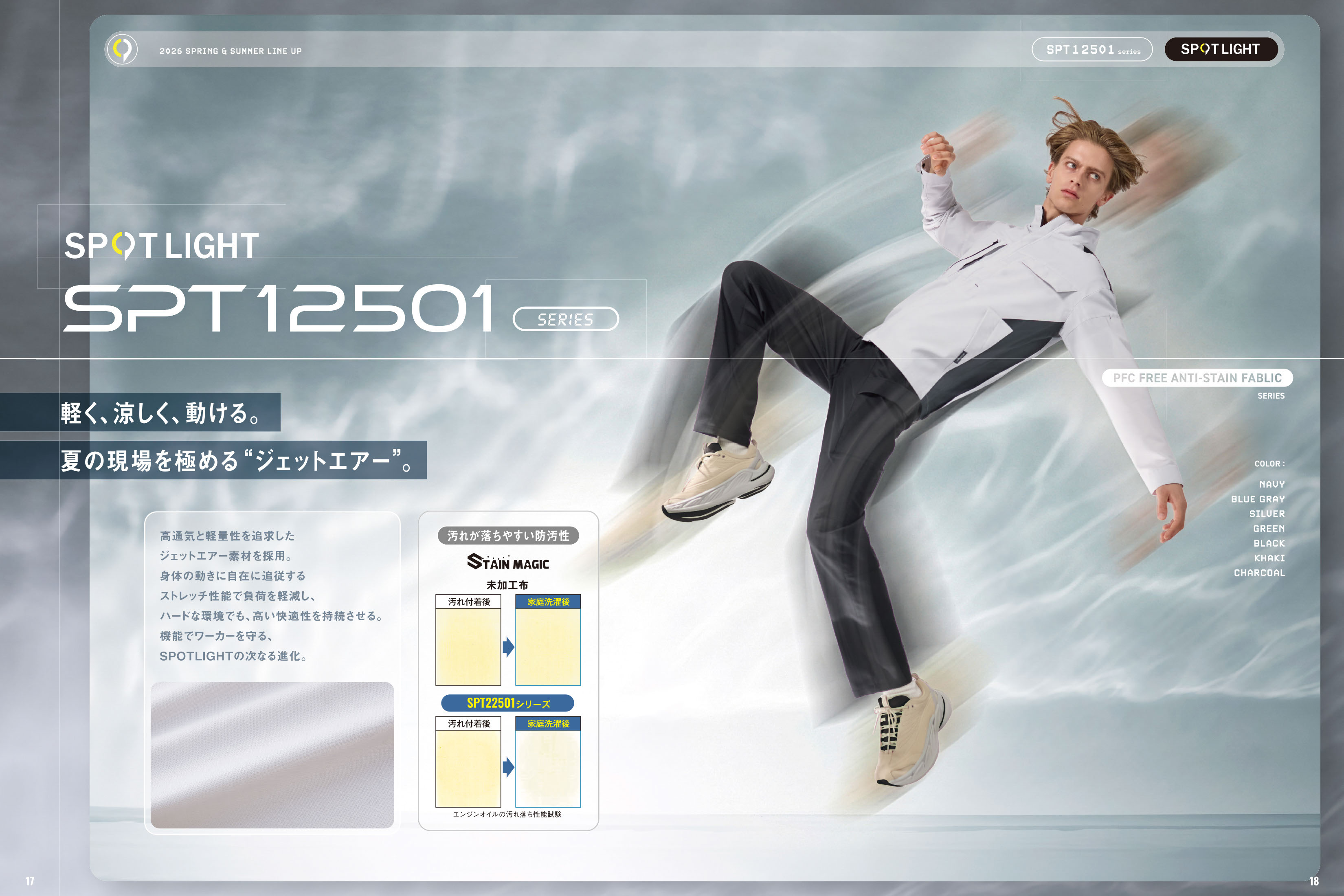The width and height of the screenshot is (1344, 896).
Task: Click page number 18
Action: pyautogui.click(x=1314, y=881)
